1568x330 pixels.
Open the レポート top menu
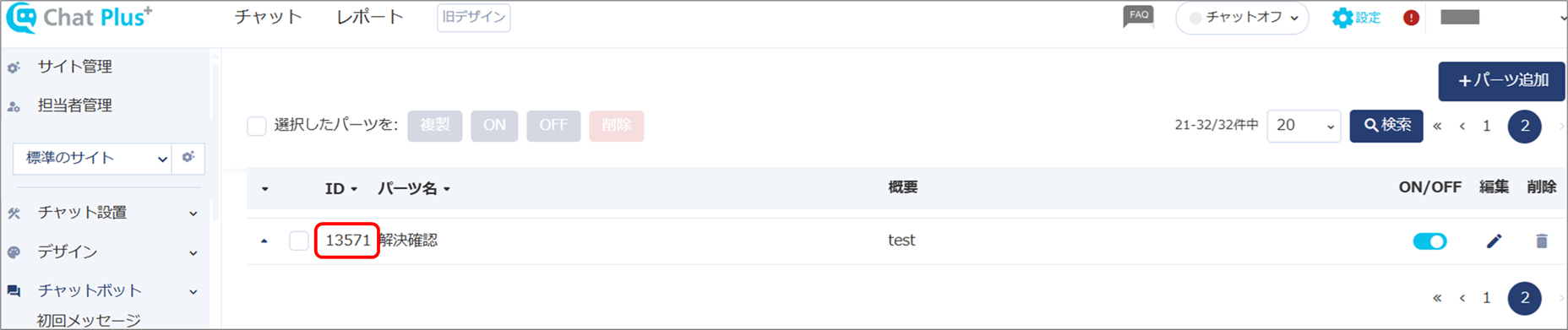(x=370, y=17)
